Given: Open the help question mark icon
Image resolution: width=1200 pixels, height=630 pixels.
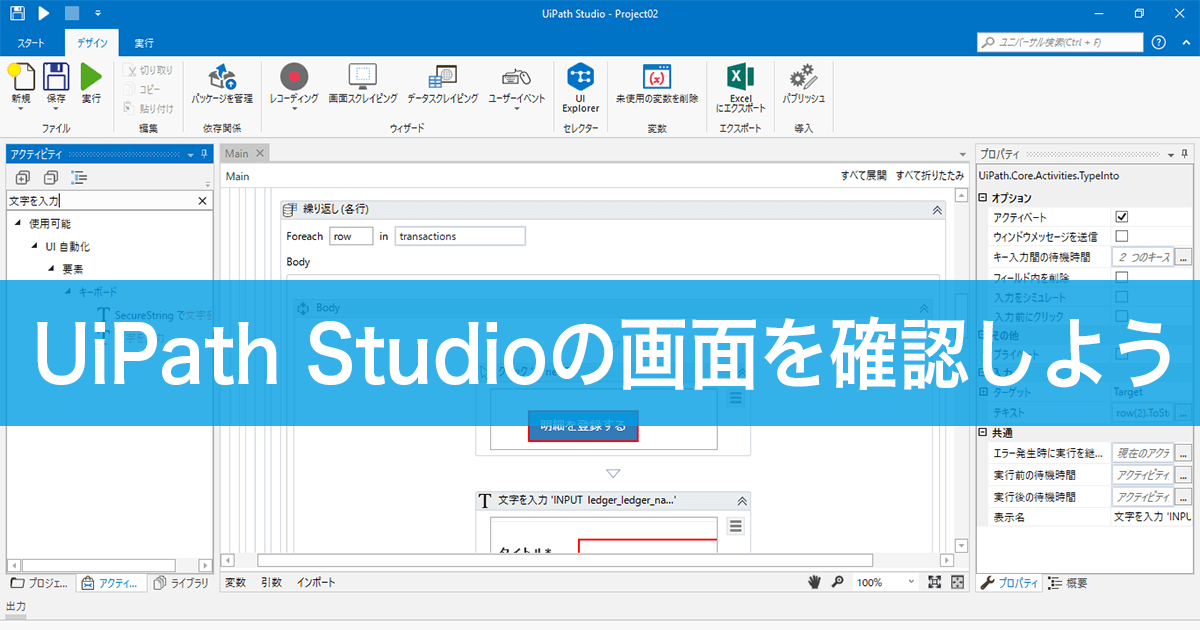Looking at the screenshot, I should [1159, 42].
